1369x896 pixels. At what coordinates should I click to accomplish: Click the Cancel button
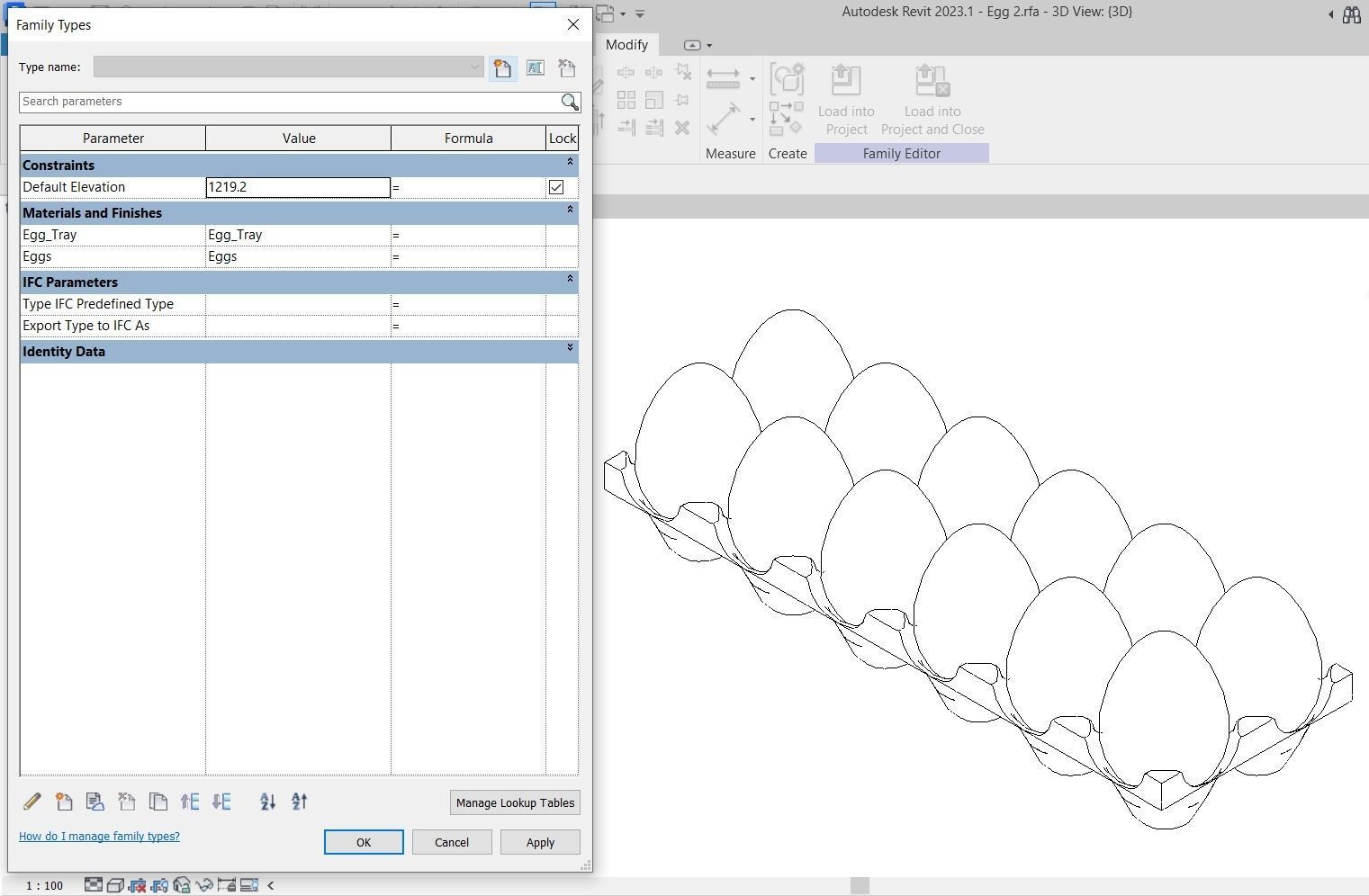click(452, 842)
